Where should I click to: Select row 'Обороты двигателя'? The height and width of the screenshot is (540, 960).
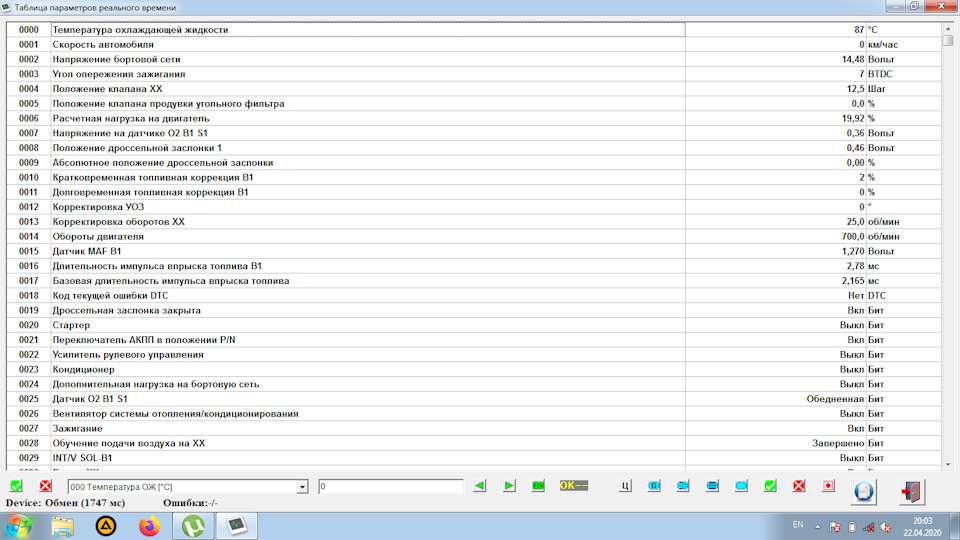(x=474, y=236)
